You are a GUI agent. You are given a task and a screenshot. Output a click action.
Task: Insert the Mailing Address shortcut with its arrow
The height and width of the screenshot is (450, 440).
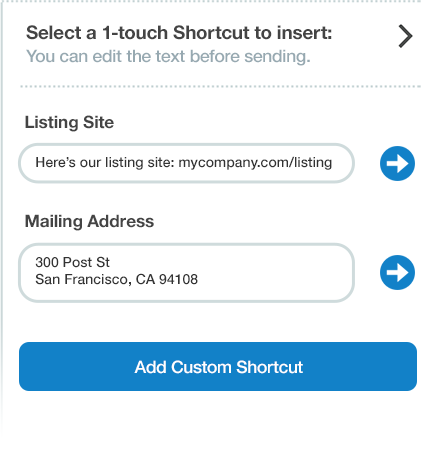397,272
